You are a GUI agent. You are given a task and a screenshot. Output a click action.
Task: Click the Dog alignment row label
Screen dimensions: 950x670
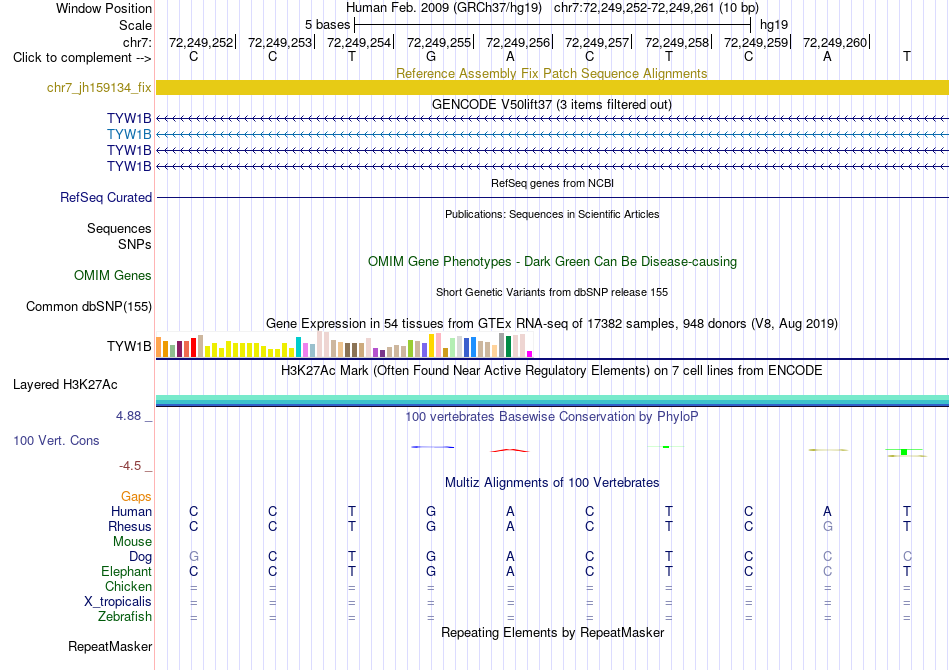140,557
